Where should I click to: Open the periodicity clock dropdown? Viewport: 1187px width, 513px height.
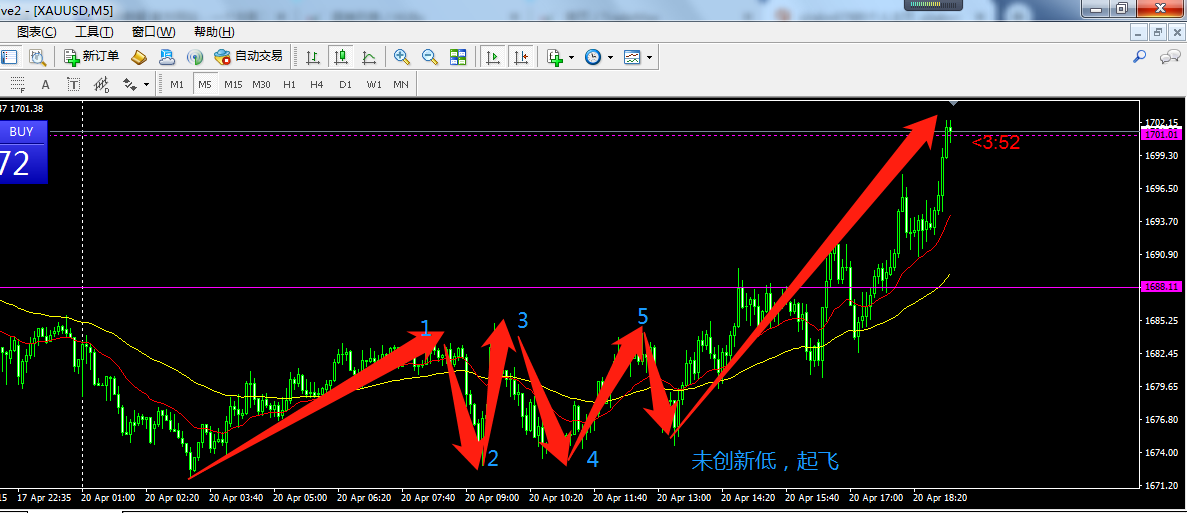tap(611, 58)
